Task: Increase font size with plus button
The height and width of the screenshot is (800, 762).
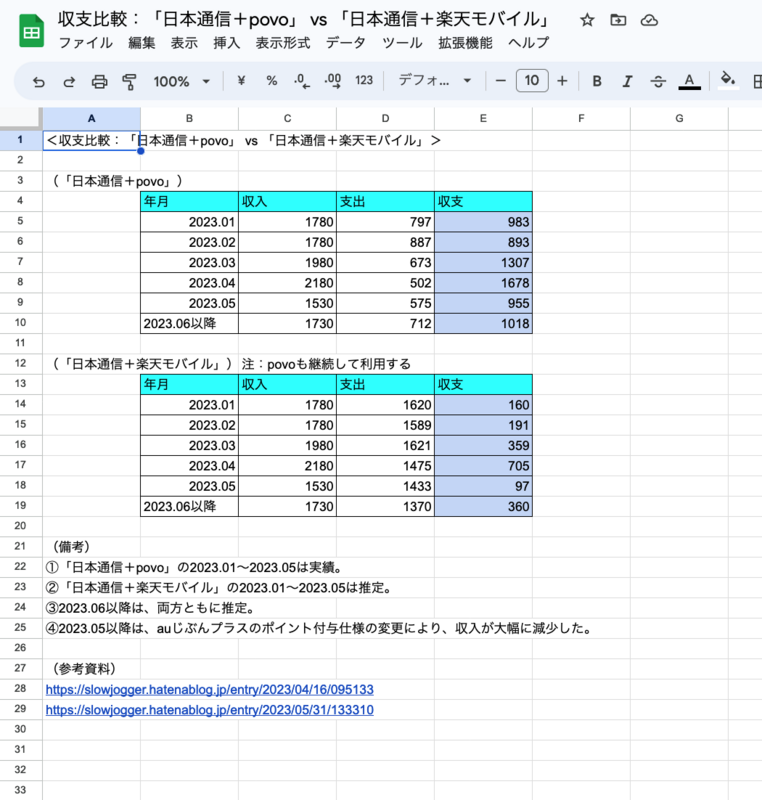Action: tap(562, 81)
